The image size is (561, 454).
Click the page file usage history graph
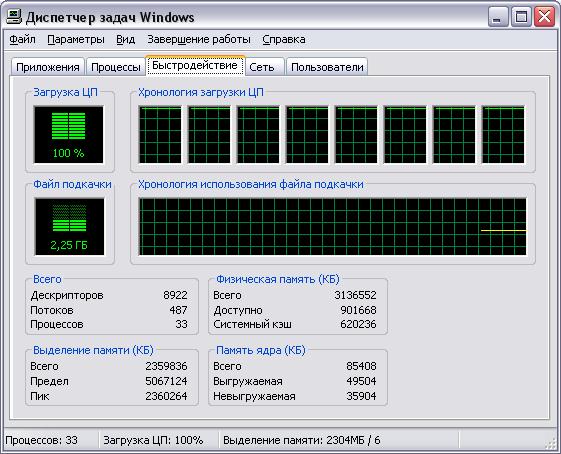pos(332,226)
